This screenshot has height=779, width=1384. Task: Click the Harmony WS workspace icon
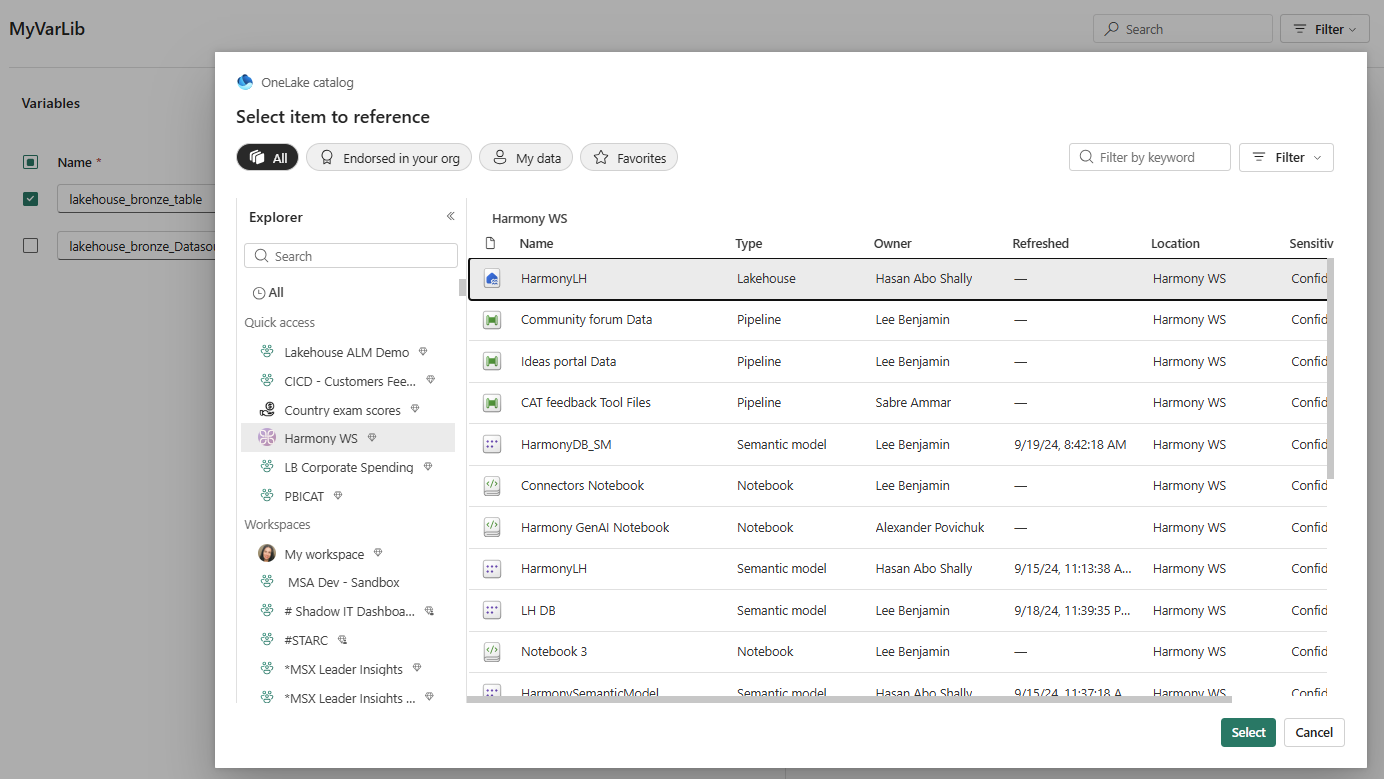tap(267, 438)
